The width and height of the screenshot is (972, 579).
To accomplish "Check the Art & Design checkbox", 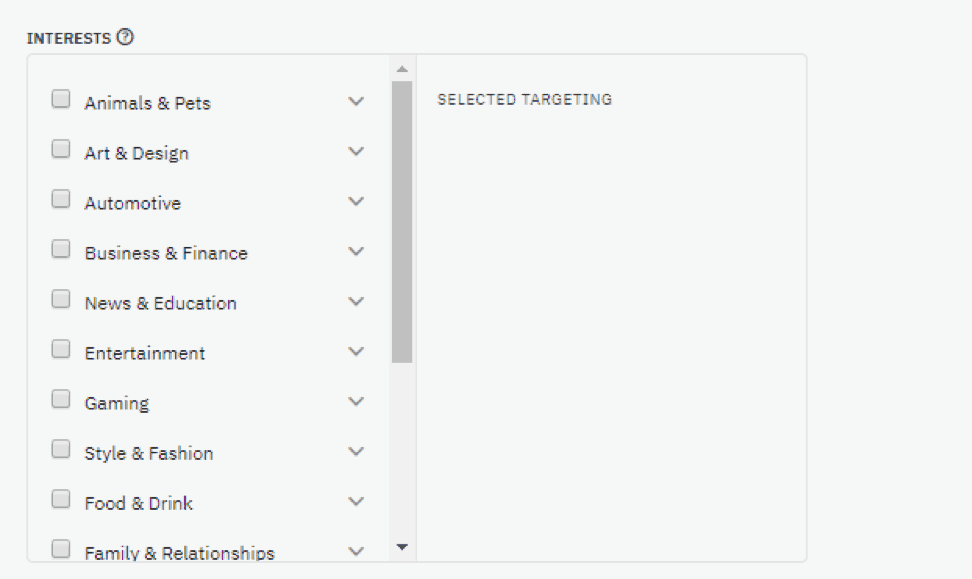I will (61, 149).
